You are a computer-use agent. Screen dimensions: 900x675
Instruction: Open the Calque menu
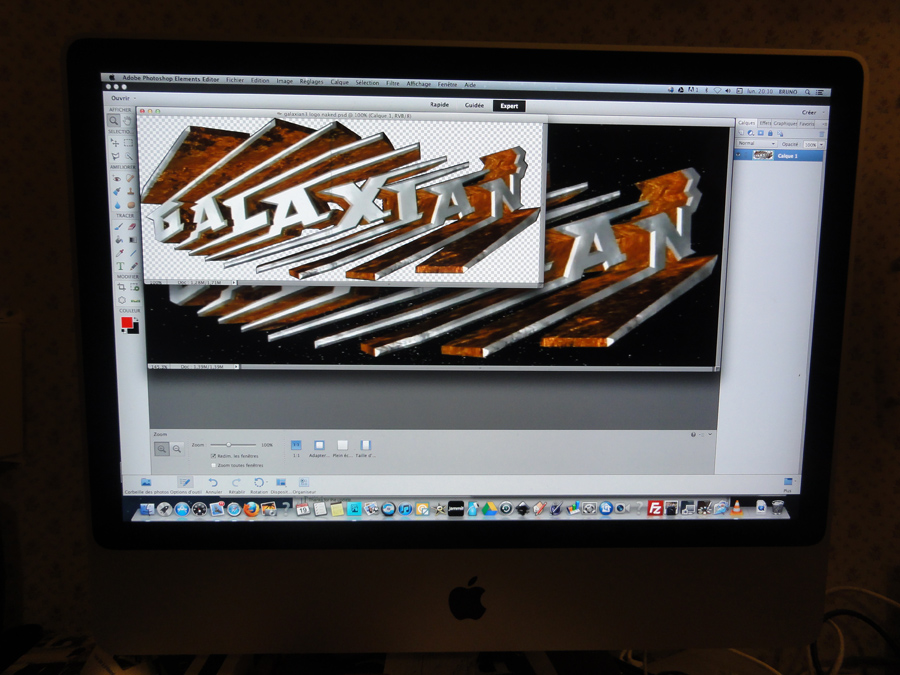pos(339,82)
